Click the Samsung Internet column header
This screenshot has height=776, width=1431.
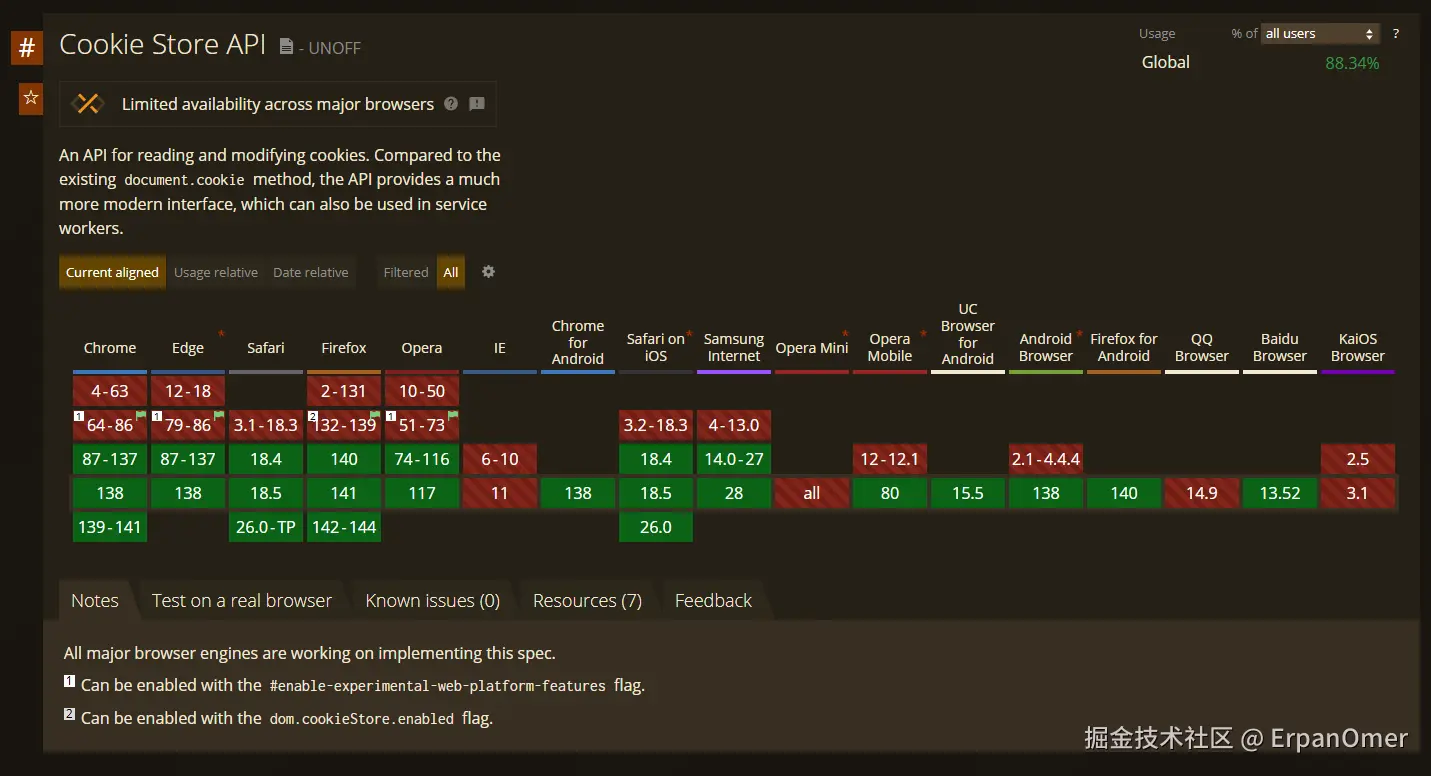click(x=734, y=347)
